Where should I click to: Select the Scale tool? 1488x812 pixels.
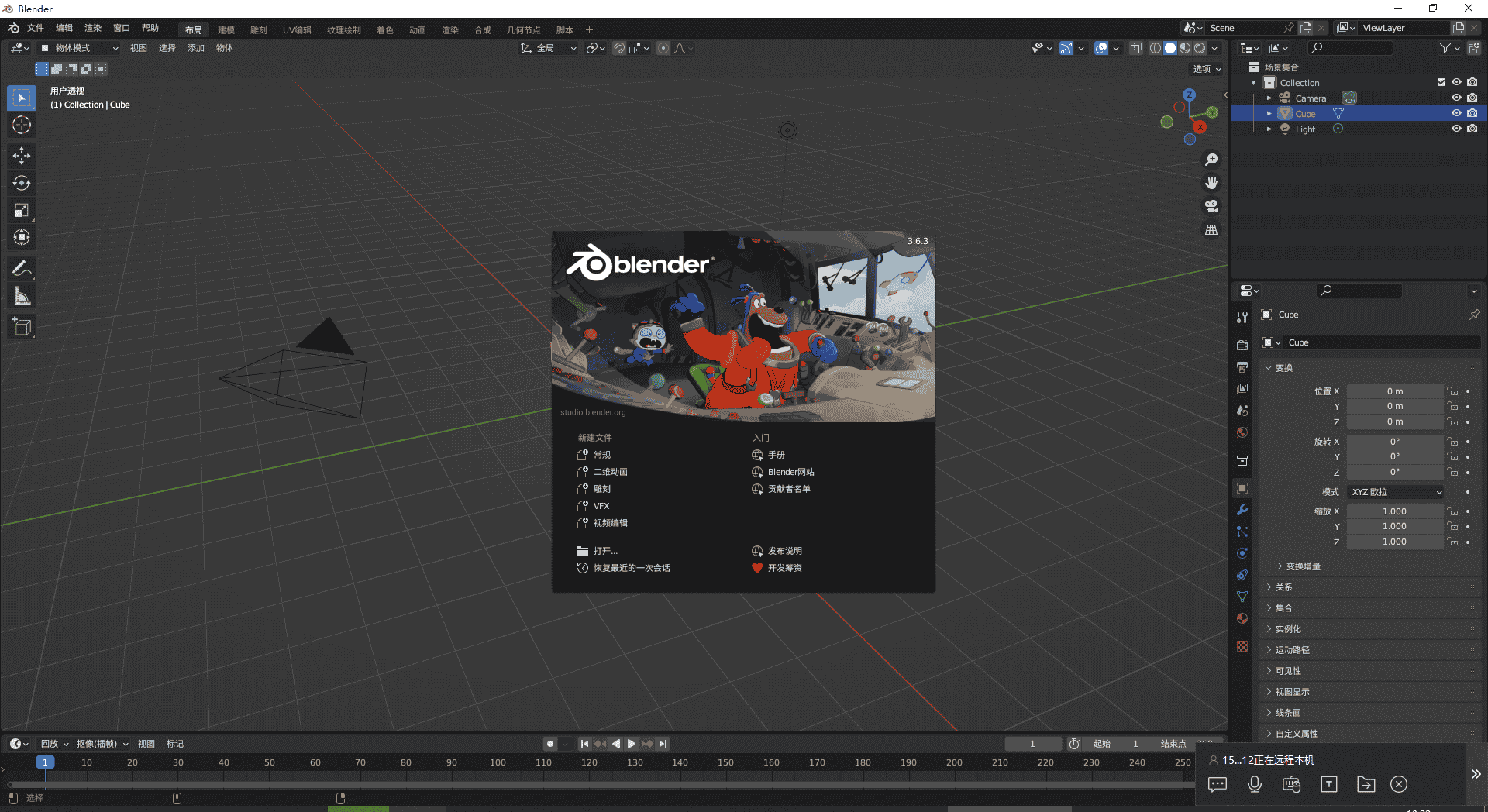[x=22, y=210]
